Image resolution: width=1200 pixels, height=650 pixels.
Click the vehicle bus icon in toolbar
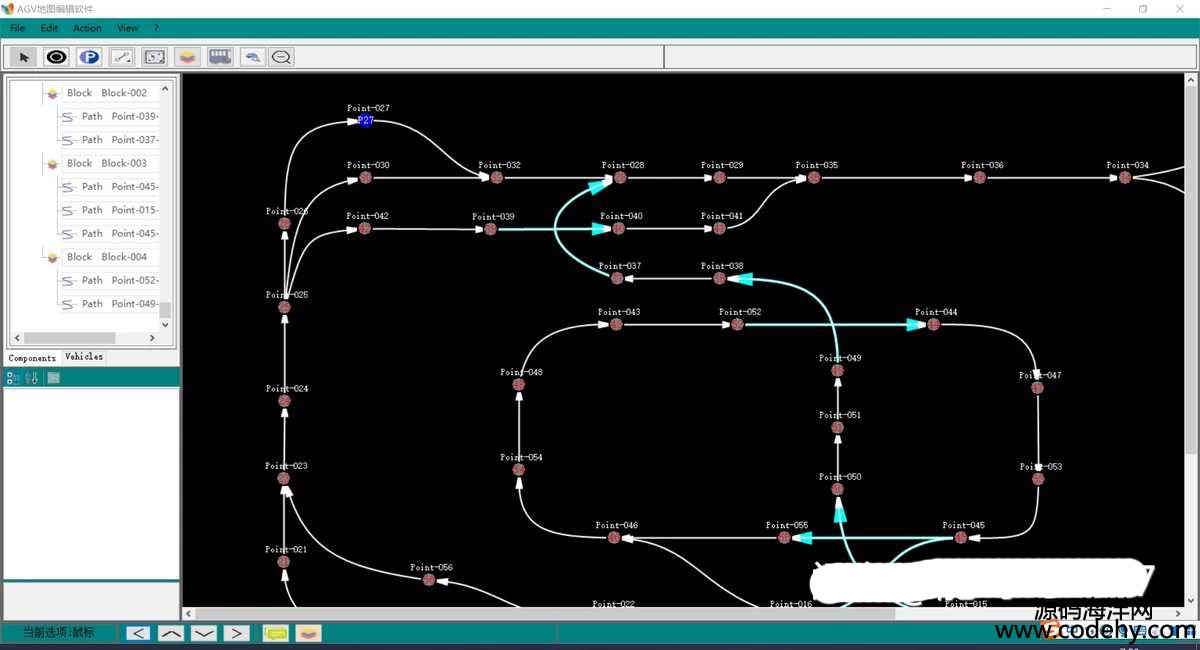[219, 57]
